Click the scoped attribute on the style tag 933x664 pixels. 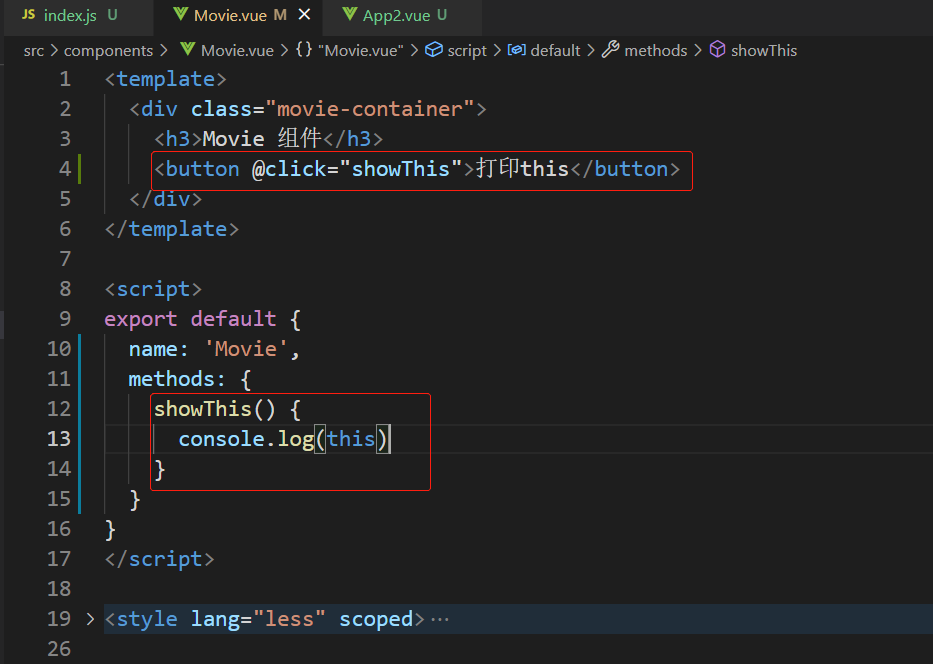tap(376, 619)
